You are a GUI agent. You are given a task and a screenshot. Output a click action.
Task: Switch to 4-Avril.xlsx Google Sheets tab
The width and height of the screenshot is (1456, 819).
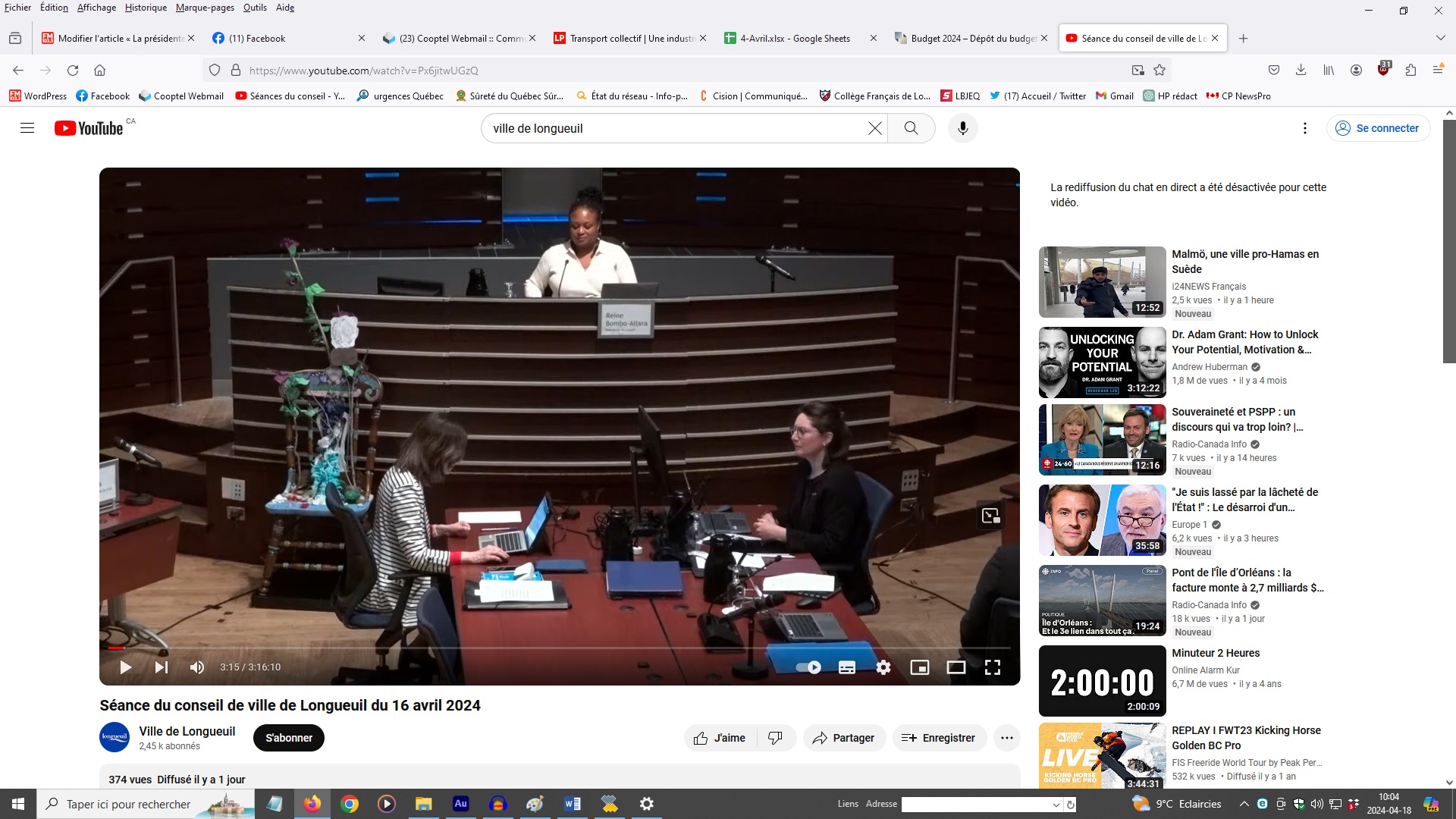(795, 38)
